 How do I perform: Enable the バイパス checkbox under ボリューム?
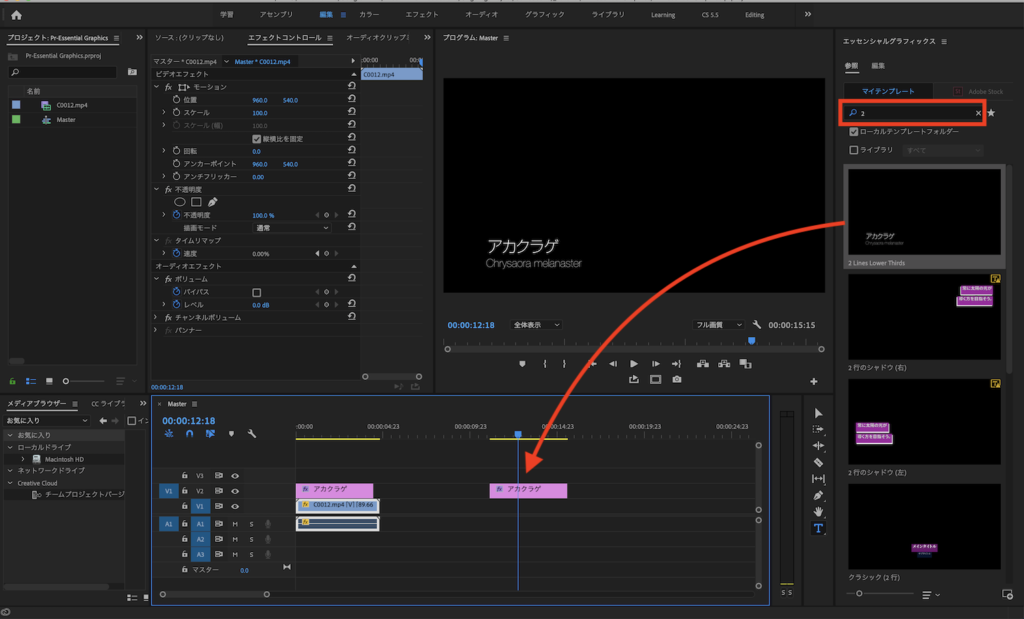click(x=257, y=292)
